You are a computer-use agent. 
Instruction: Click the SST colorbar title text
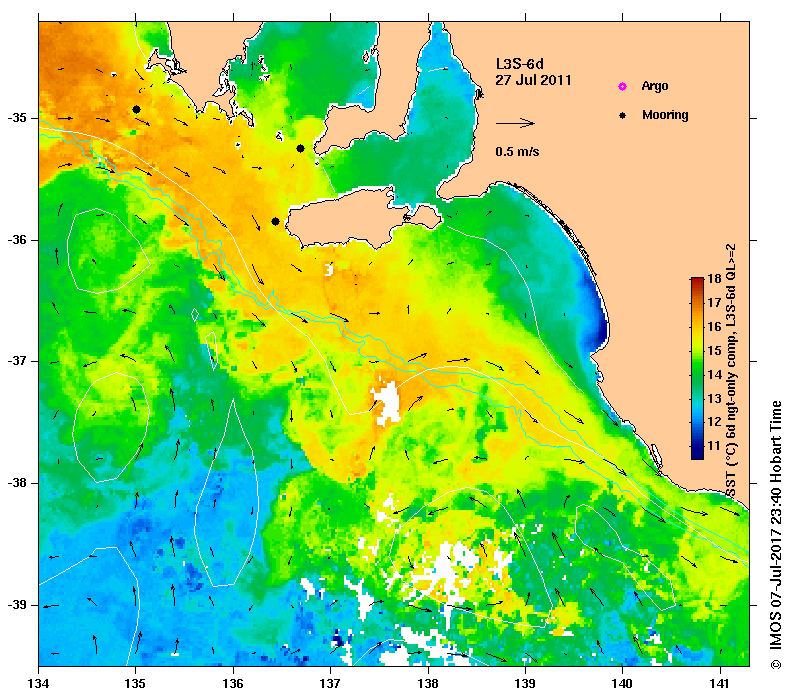point(730,371)
